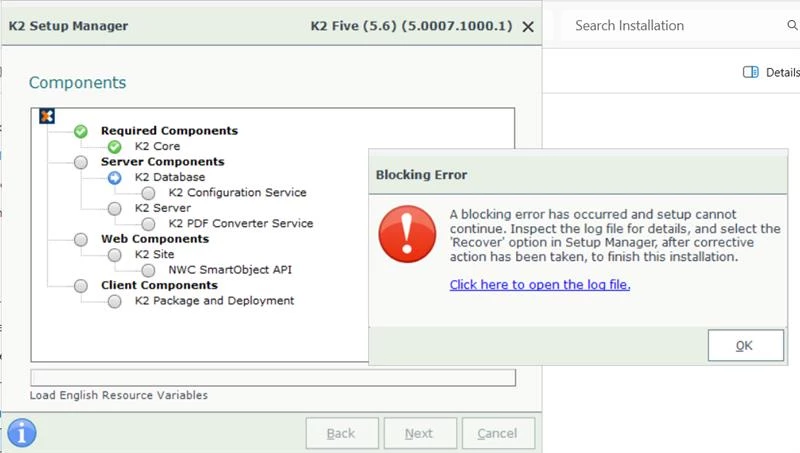The width and height of the screenshot is (800, 453).
Task: Click the 'Components' page heading
Action: click(78, 83)
